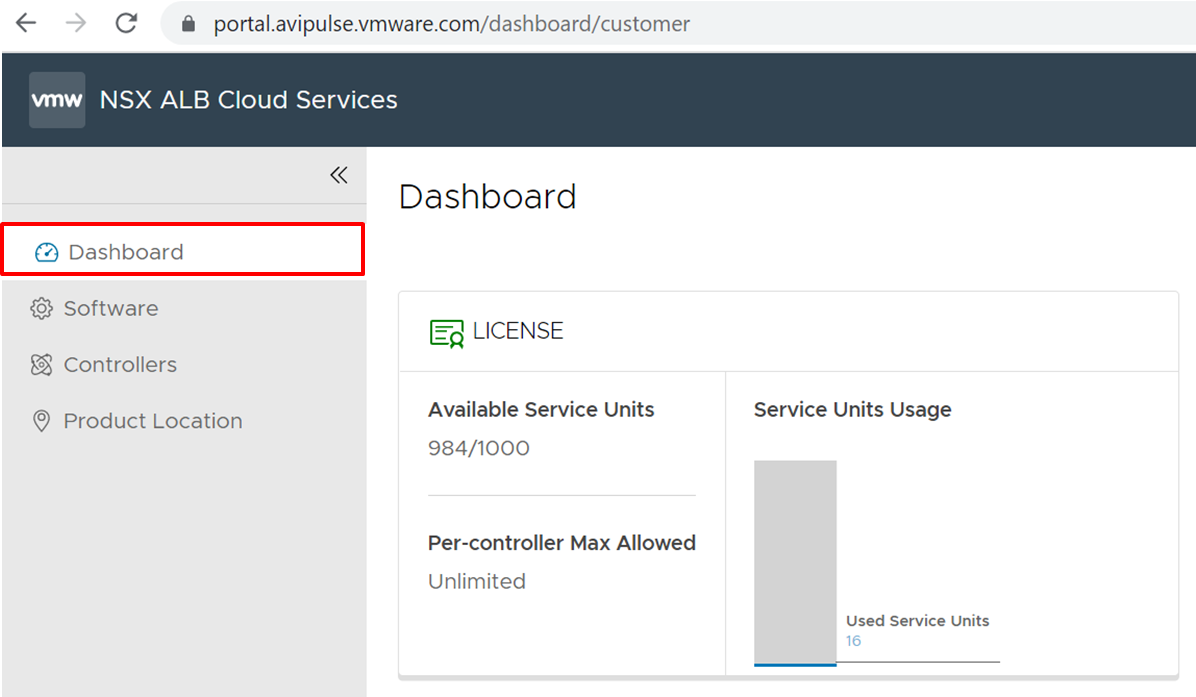
Task: Click the browser forward arrow
Action: [76, 23]
